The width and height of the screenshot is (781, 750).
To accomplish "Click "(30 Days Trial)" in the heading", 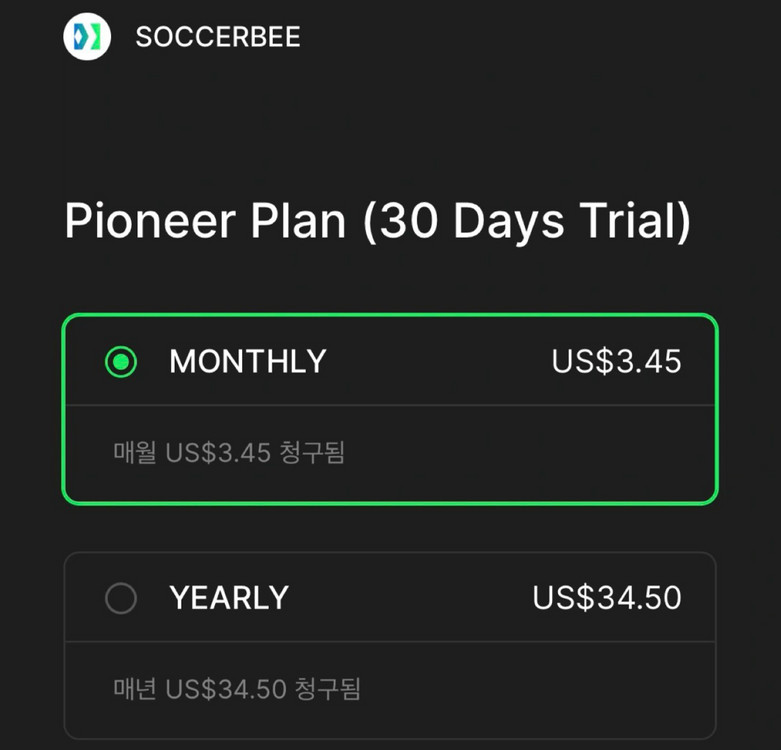I will [x=525, y=222].
